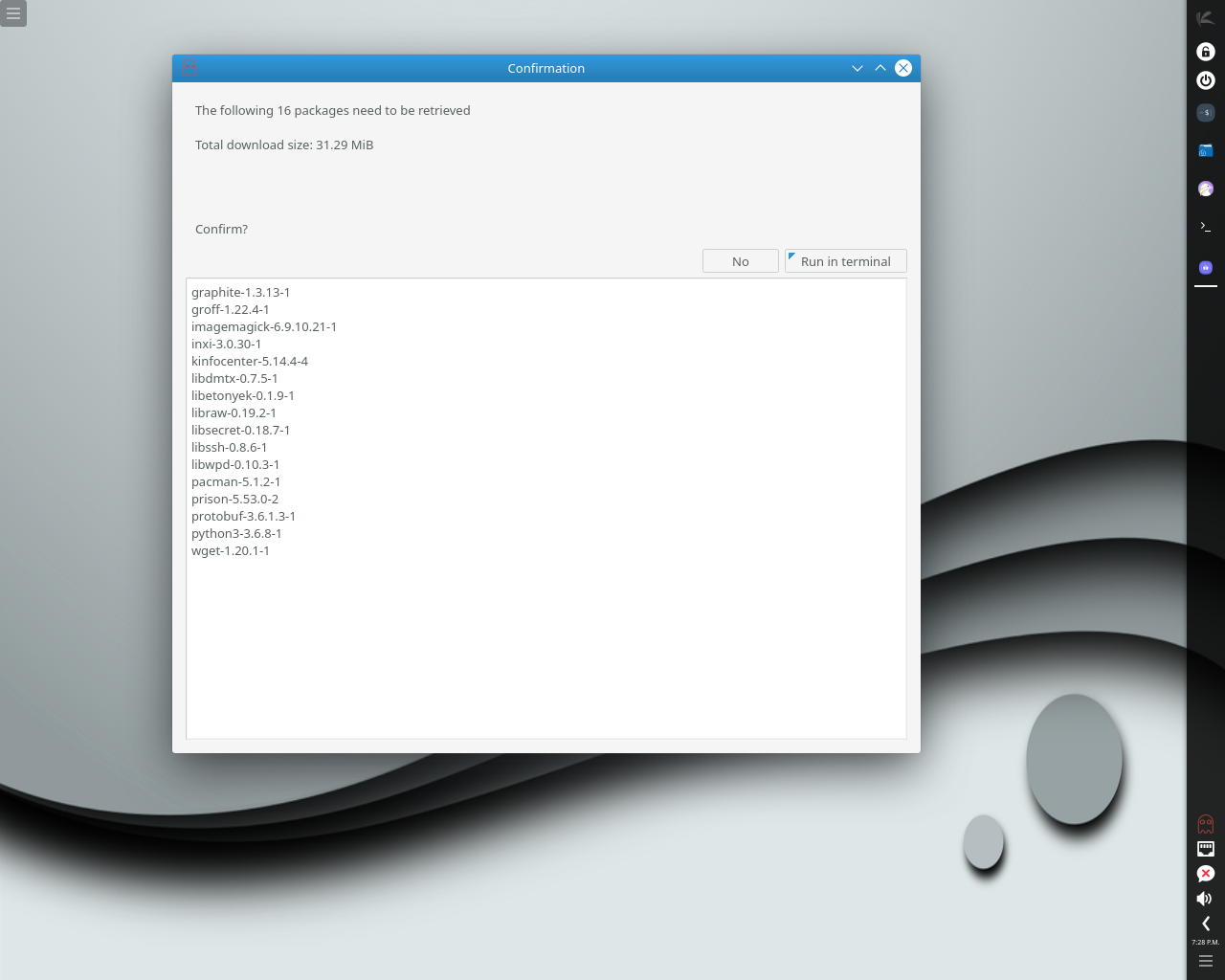Screen dimensions: 1225x980
Task: Select wget-1.20.1-1 entry
Action: (x=230, y=551)
